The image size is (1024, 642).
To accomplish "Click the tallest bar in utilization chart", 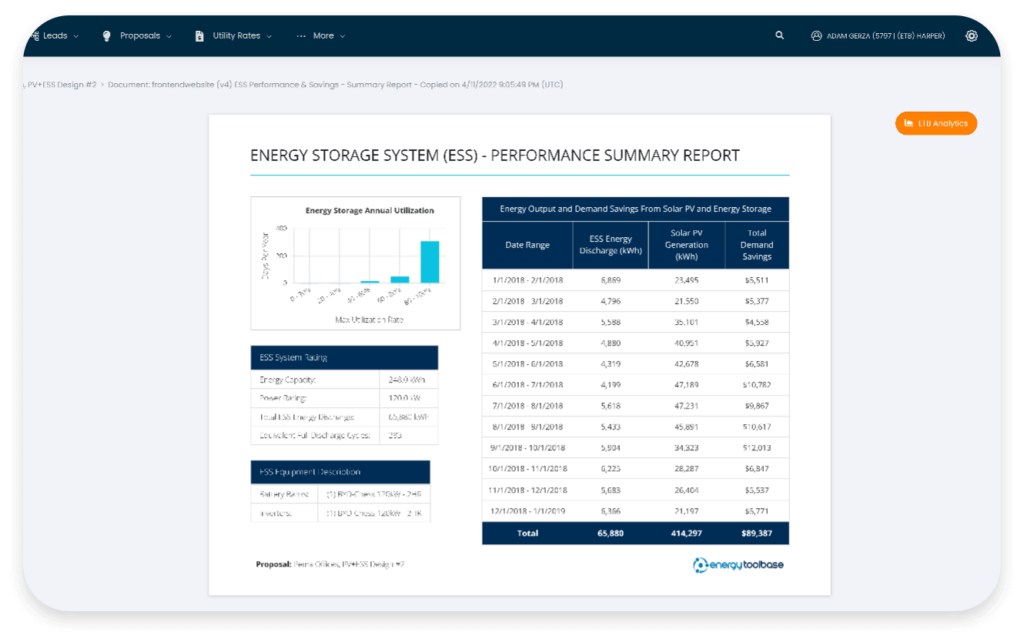I will pyautogui.click(x=429, y=262).
